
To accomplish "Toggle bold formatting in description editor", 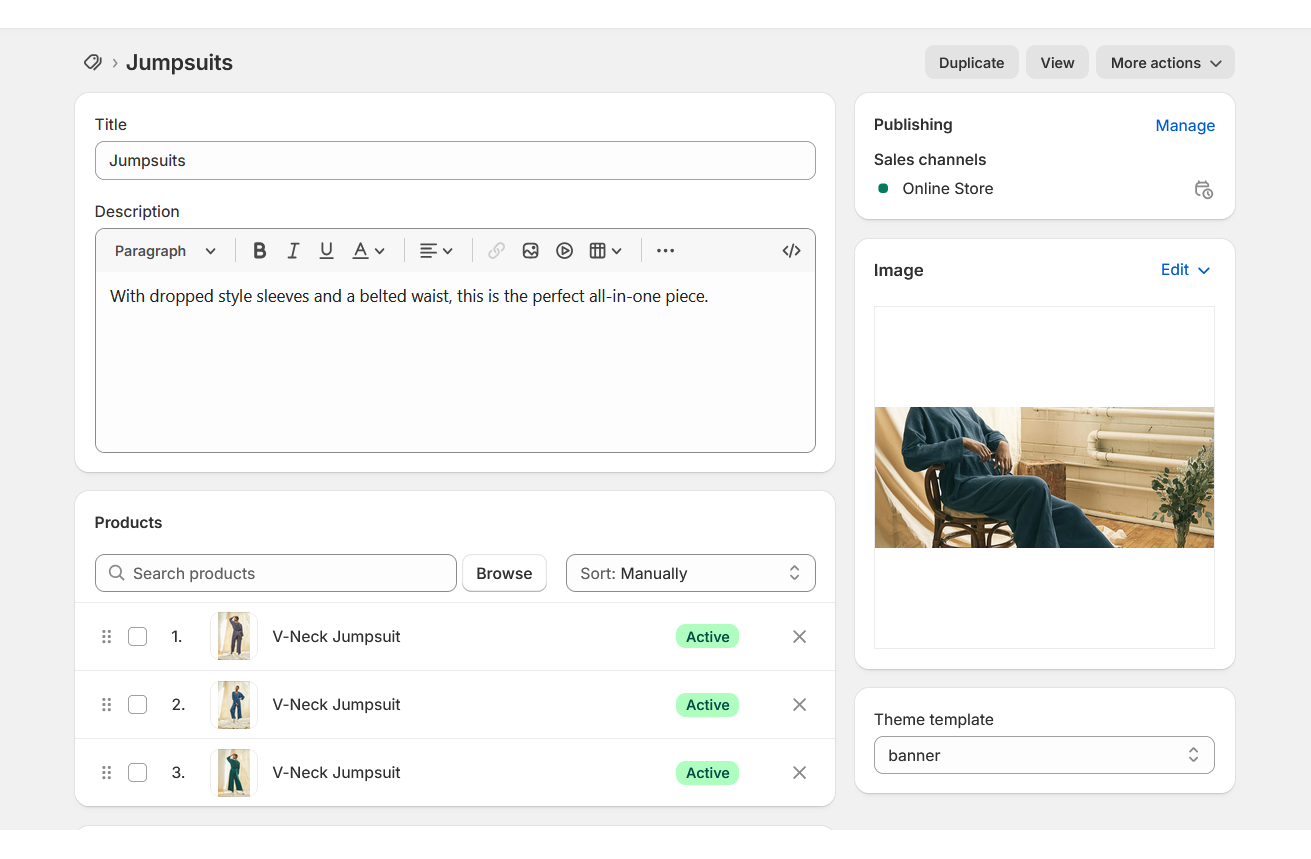I will (x=259, y=251).
